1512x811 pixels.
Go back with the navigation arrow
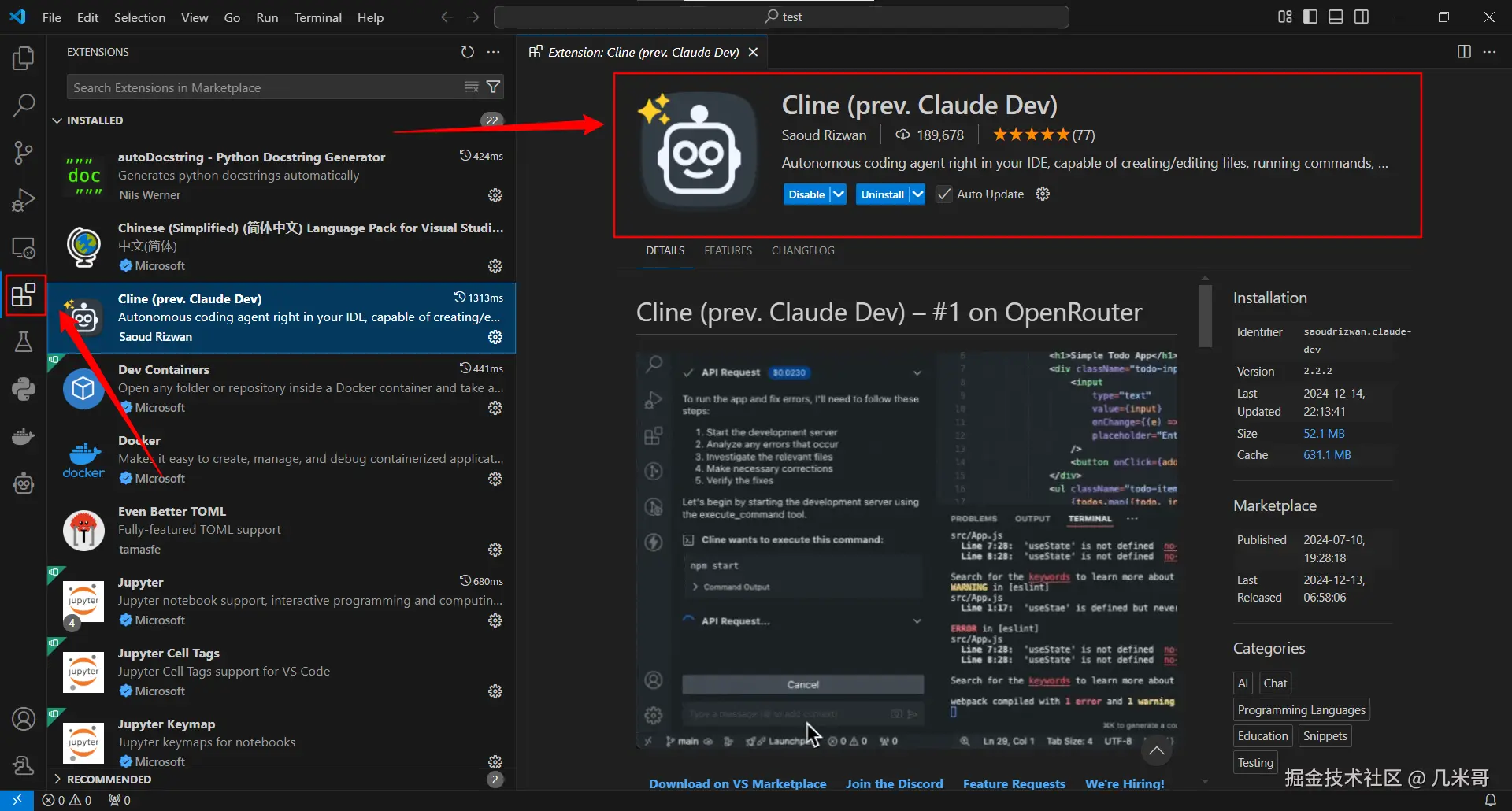click(x=447, y=17)
